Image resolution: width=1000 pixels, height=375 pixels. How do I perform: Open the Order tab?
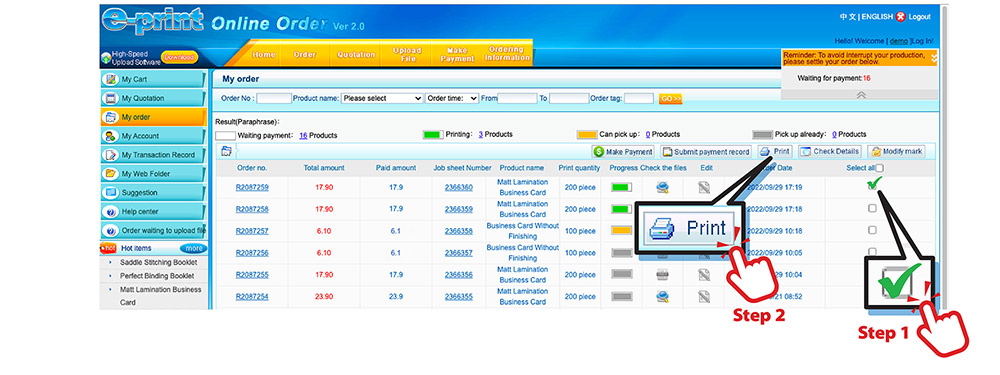pos(305,55)
